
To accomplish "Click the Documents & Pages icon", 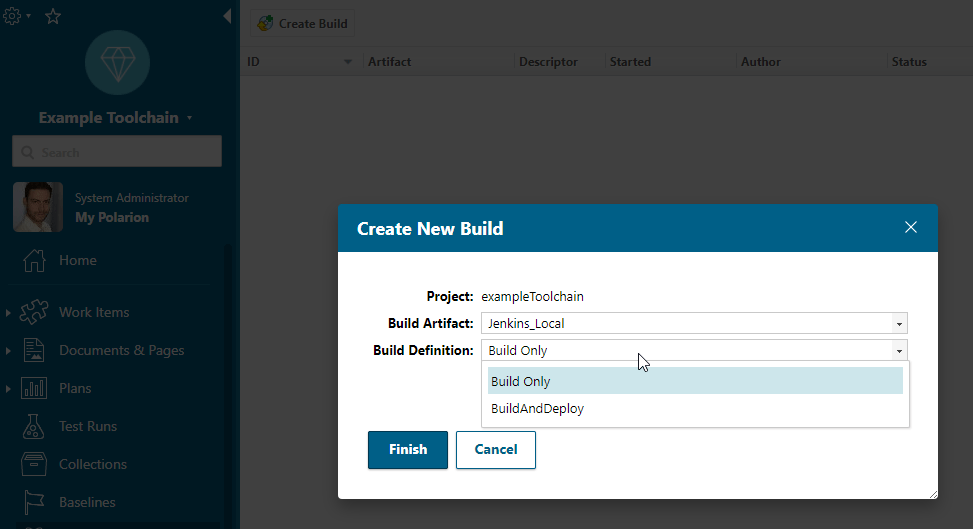I will coord(34,350).
